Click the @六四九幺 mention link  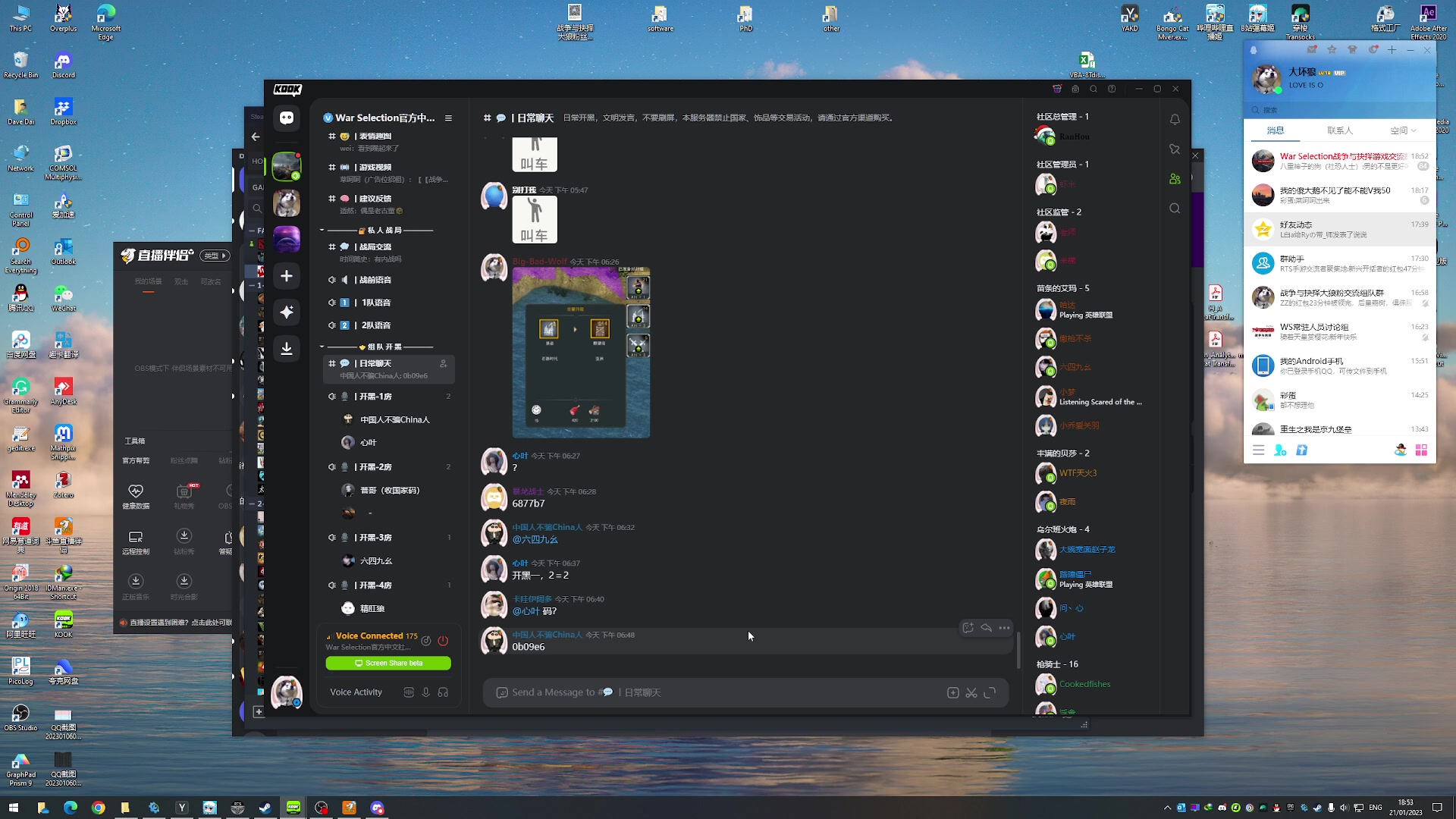tap(535, 540)
